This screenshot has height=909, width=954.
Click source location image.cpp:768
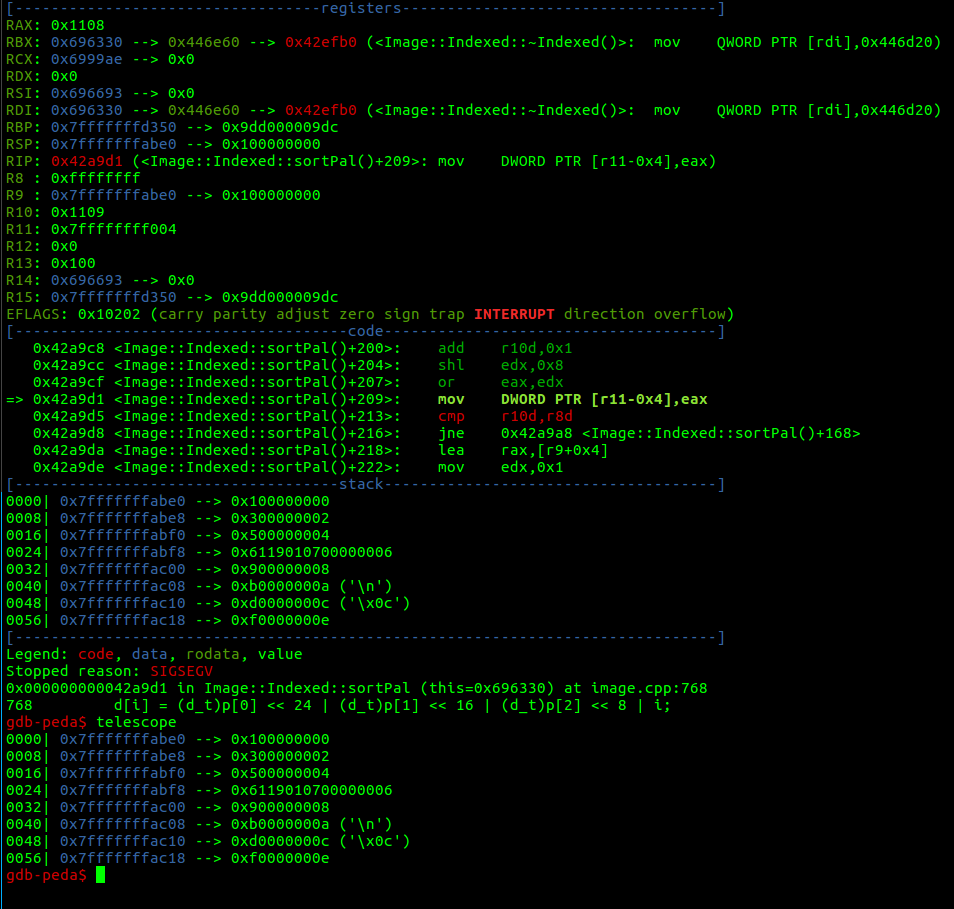tap(649, 689)
